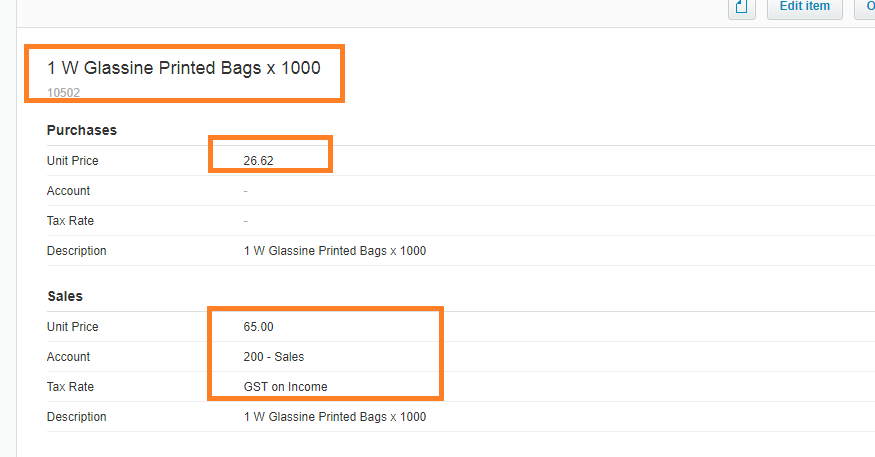Click the Sales Tax Rate label

(70, 387)
